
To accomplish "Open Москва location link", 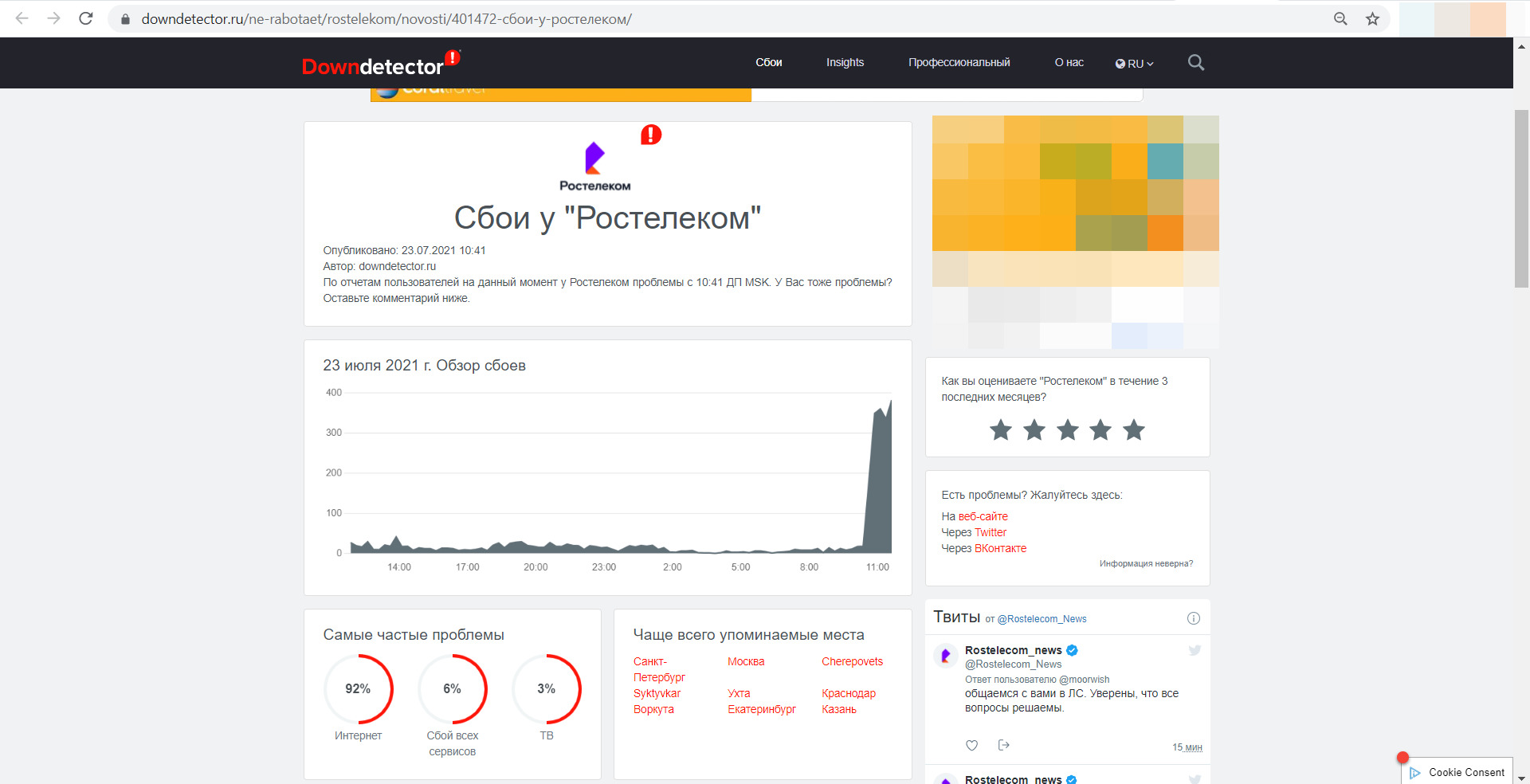I will [x=746, y=661].
